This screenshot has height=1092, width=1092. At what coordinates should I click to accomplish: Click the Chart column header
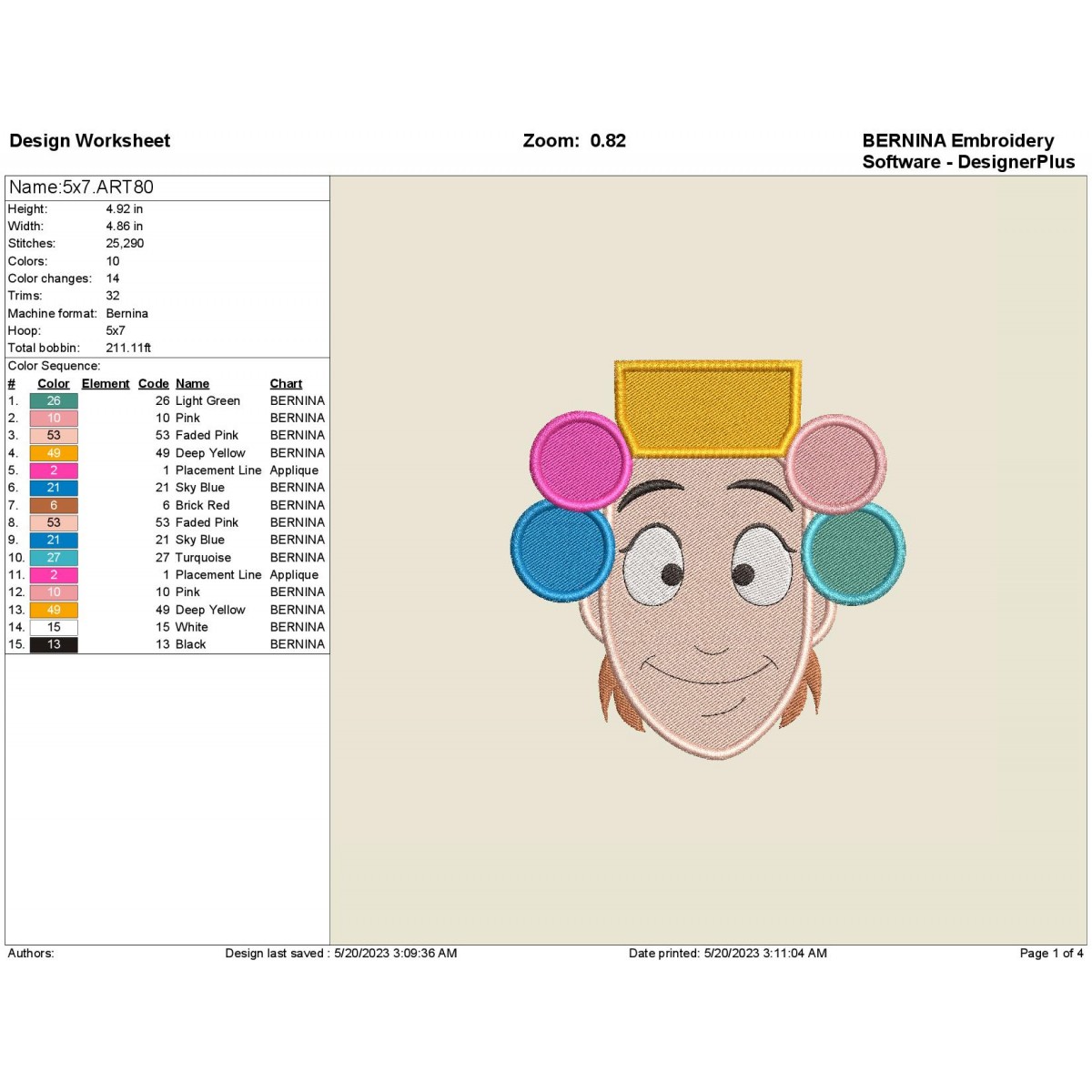click(x=286, y=384)
